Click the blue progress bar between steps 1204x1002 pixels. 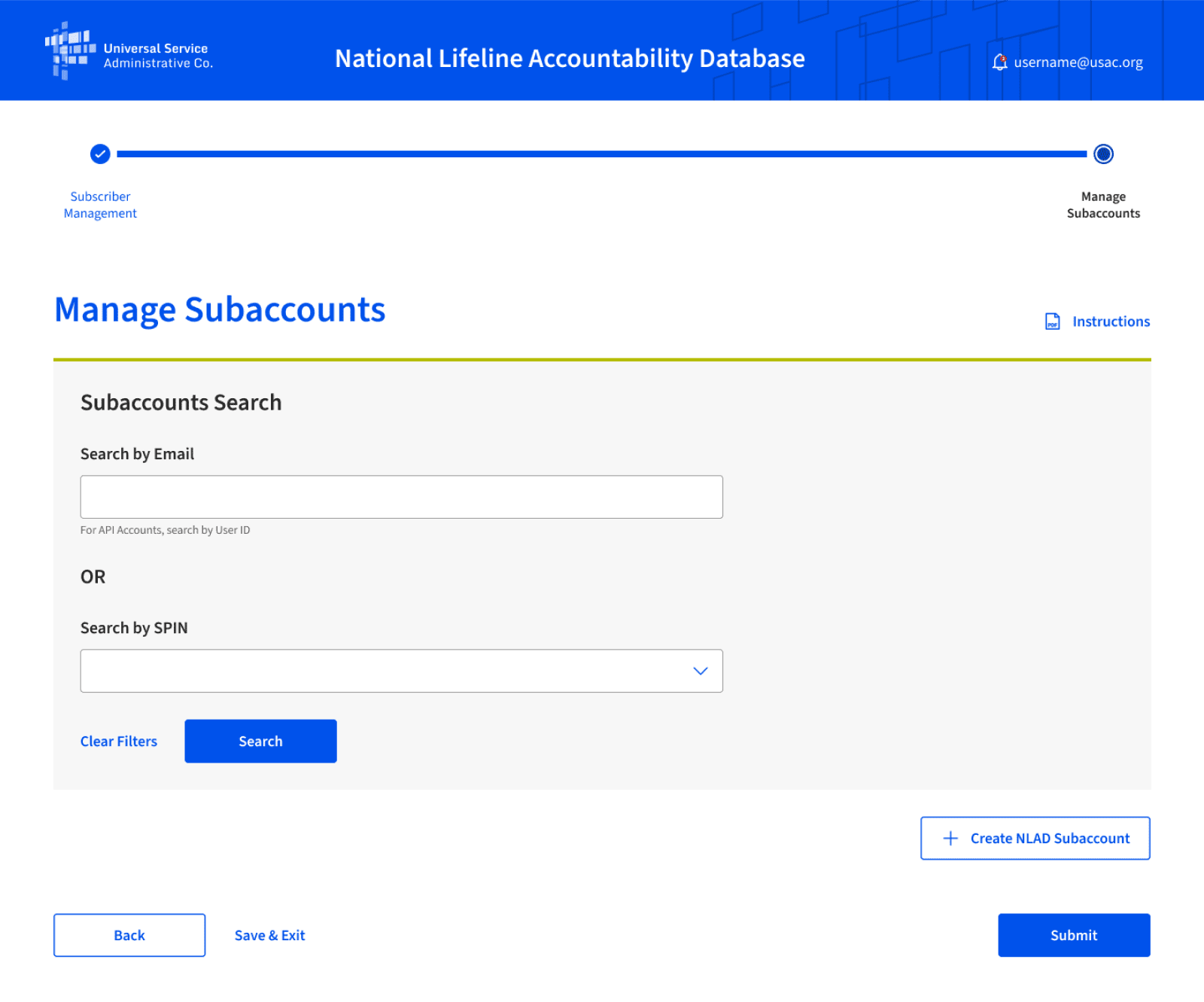602,154
